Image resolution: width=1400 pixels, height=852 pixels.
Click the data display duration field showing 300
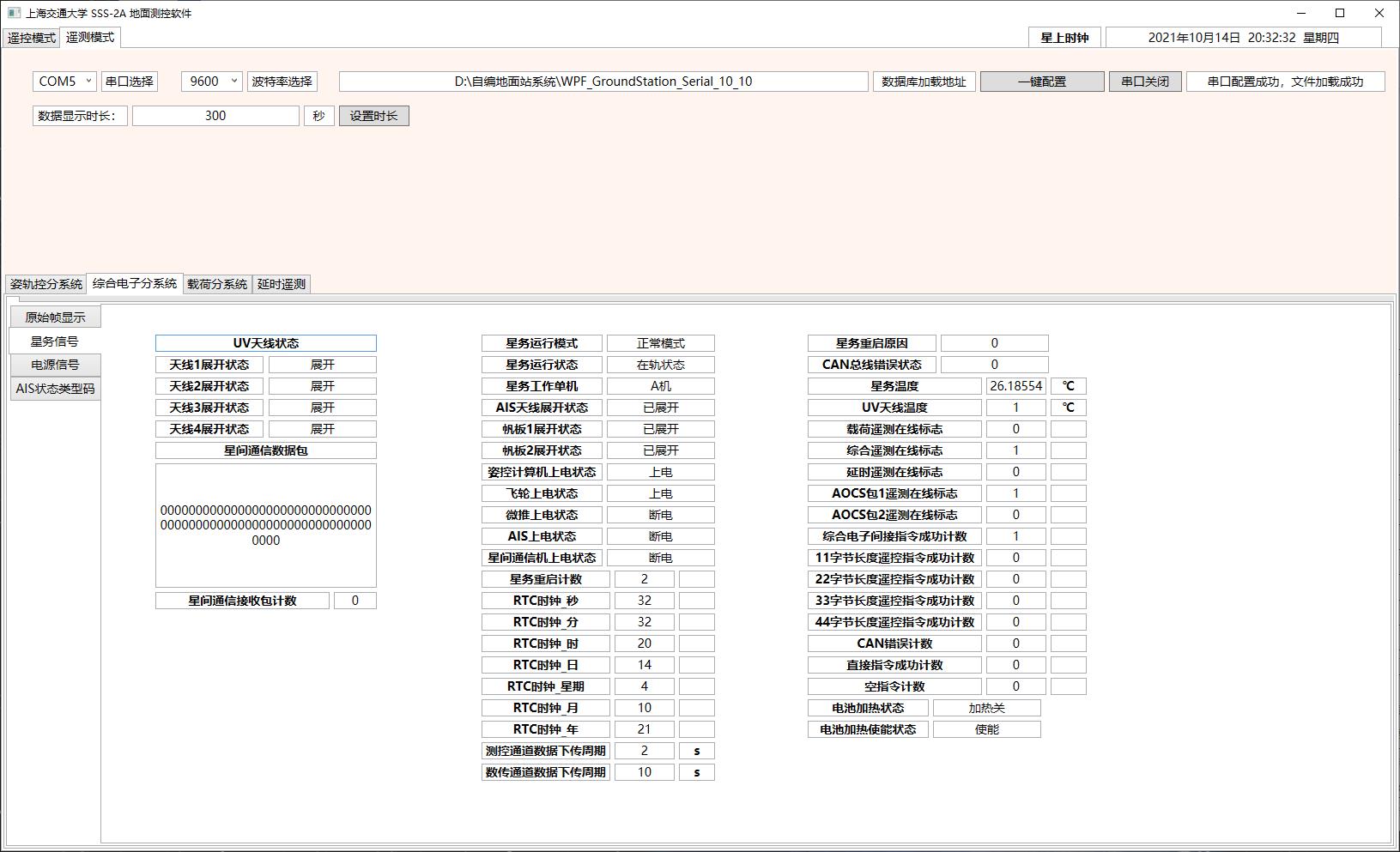click(x=215, y=116)
